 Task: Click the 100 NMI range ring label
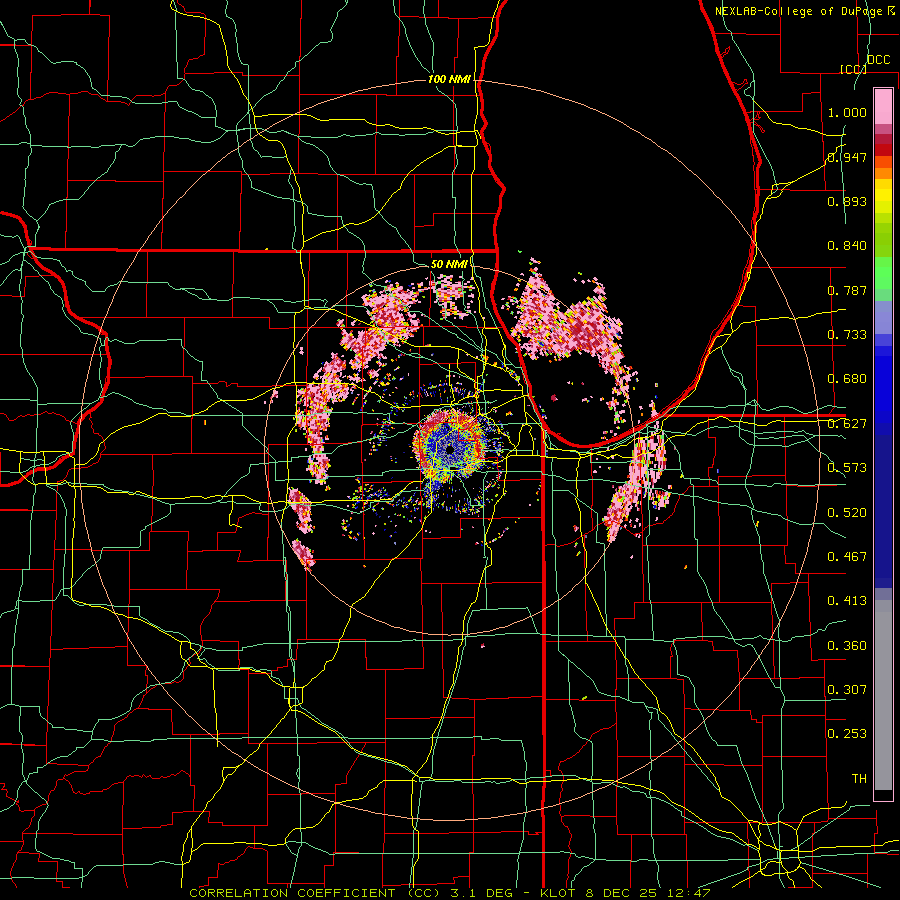[449, 79]
